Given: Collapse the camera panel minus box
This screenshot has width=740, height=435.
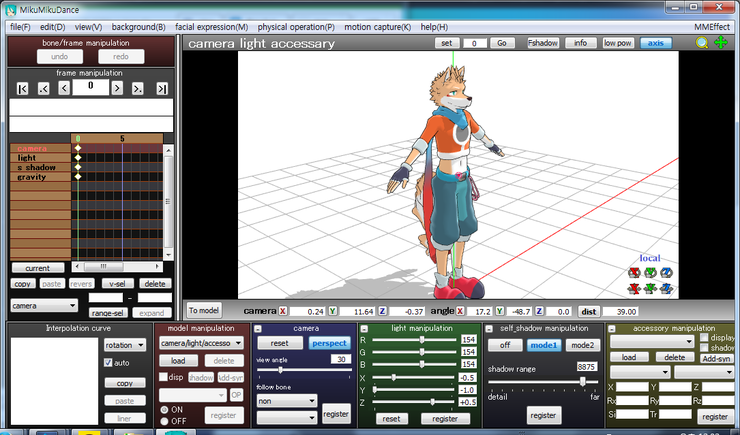Looking at the screenshot, I should (258, 329).
